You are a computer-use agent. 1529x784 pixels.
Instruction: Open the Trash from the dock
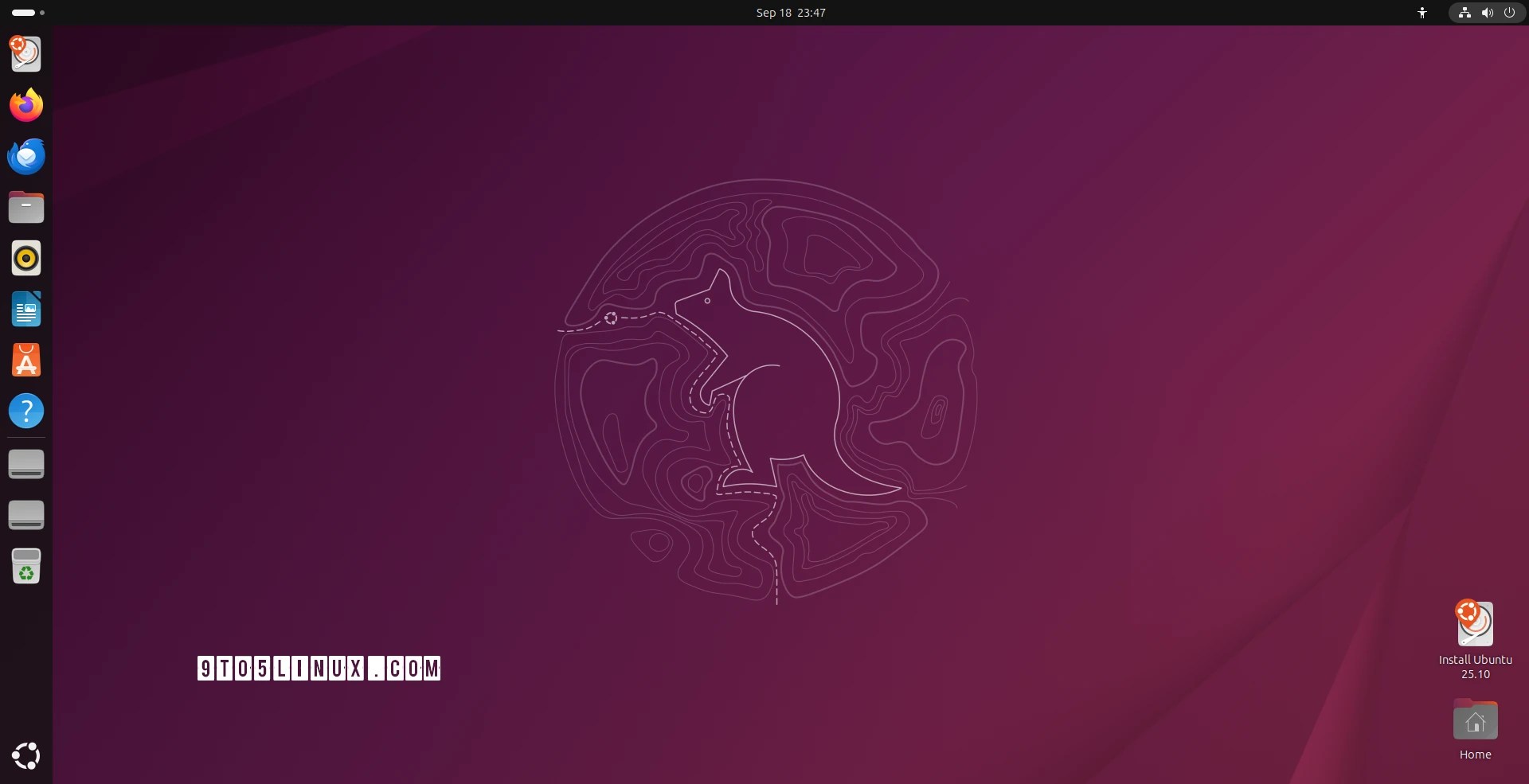(26, 566)
